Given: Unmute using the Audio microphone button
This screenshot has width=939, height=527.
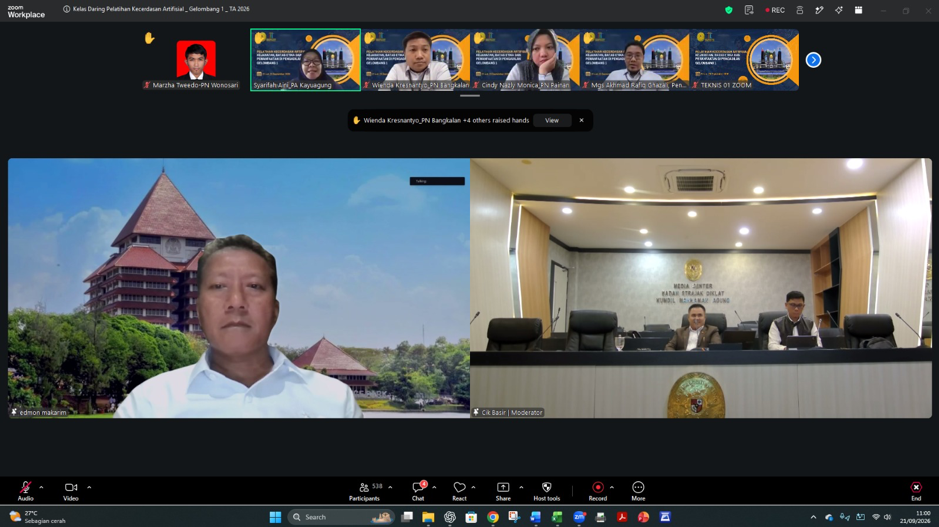Looking at the screenshot, I should 25,490.
